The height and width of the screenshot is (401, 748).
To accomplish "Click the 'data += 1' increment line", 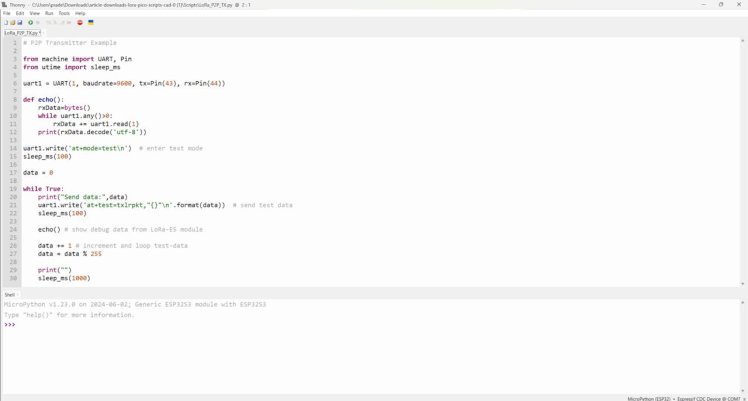I will [55, 246].
